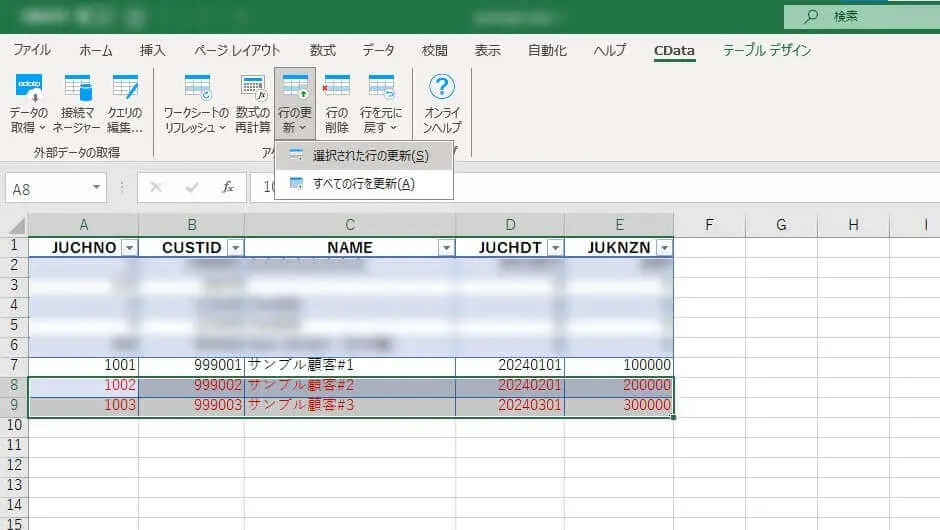Switch to the データ tab
Image resolution: width=940 pixels, height=530 pixels.
pyautogui.click(x=378, y=50)
